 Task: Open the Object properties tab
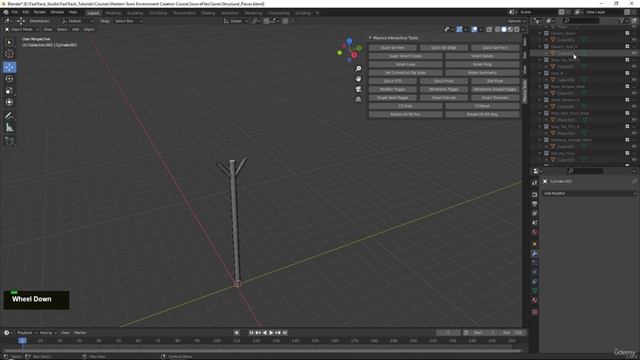click(x=534, y=244)
